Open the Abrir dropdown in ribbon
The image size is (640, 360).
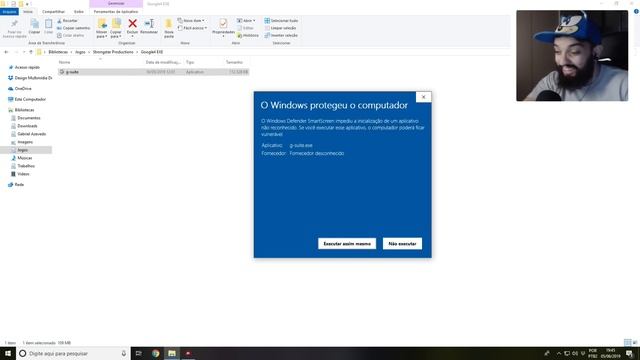[246, 20]
